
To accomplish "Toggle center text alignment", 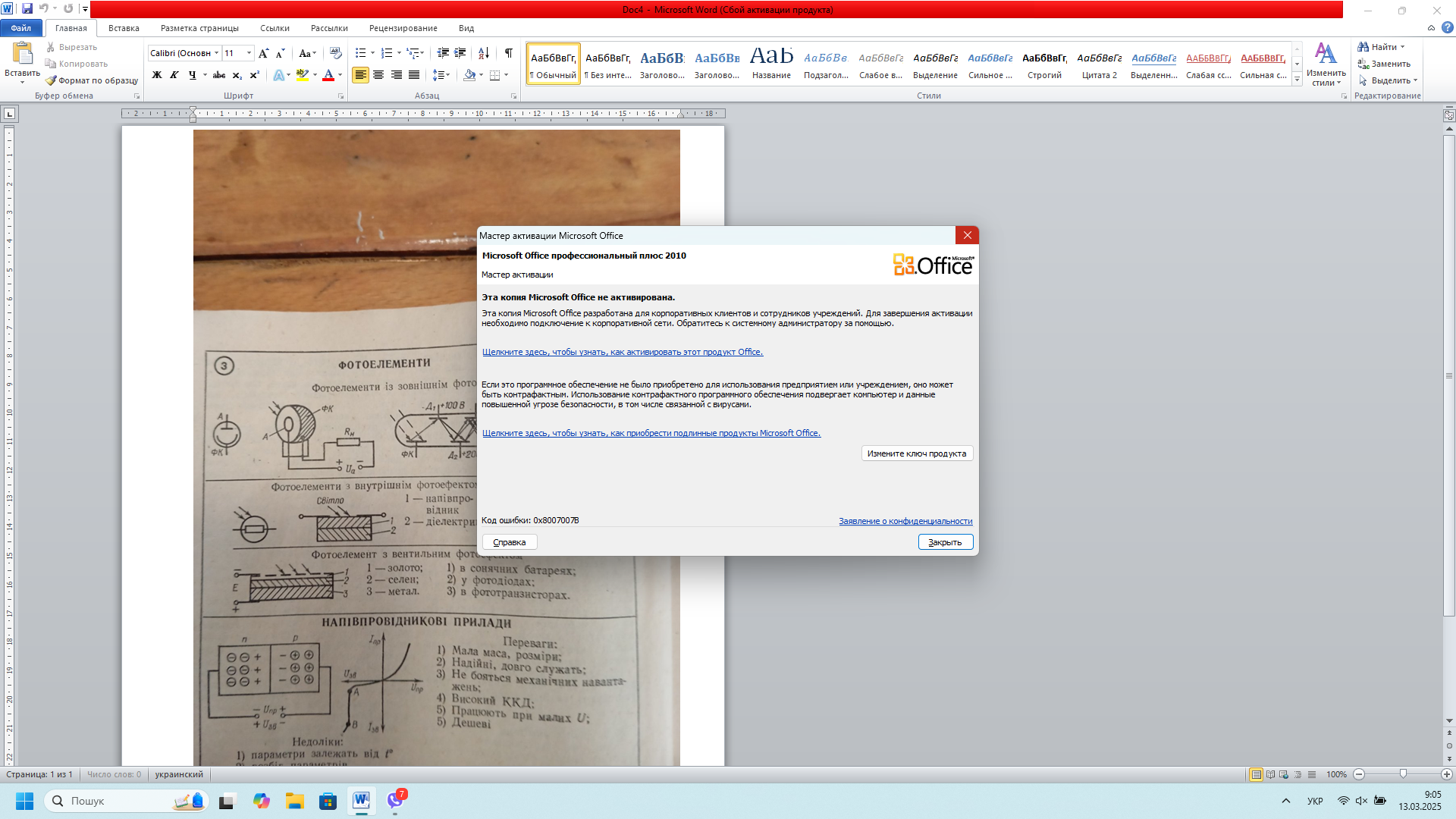I will click(378, 75).
